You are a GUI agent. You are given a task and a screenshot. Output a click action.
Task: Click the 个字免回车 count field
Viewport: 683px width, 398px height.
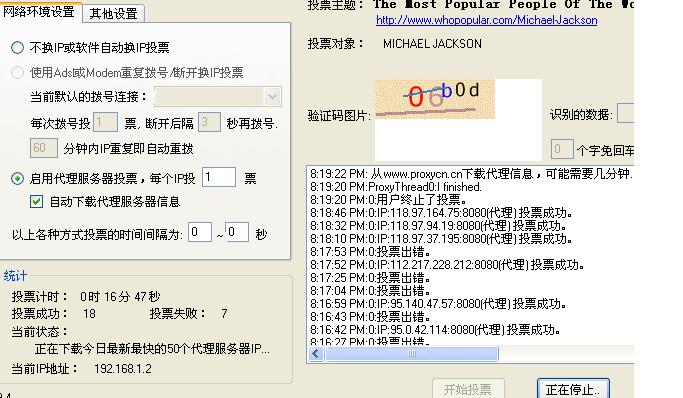(562, 149)
